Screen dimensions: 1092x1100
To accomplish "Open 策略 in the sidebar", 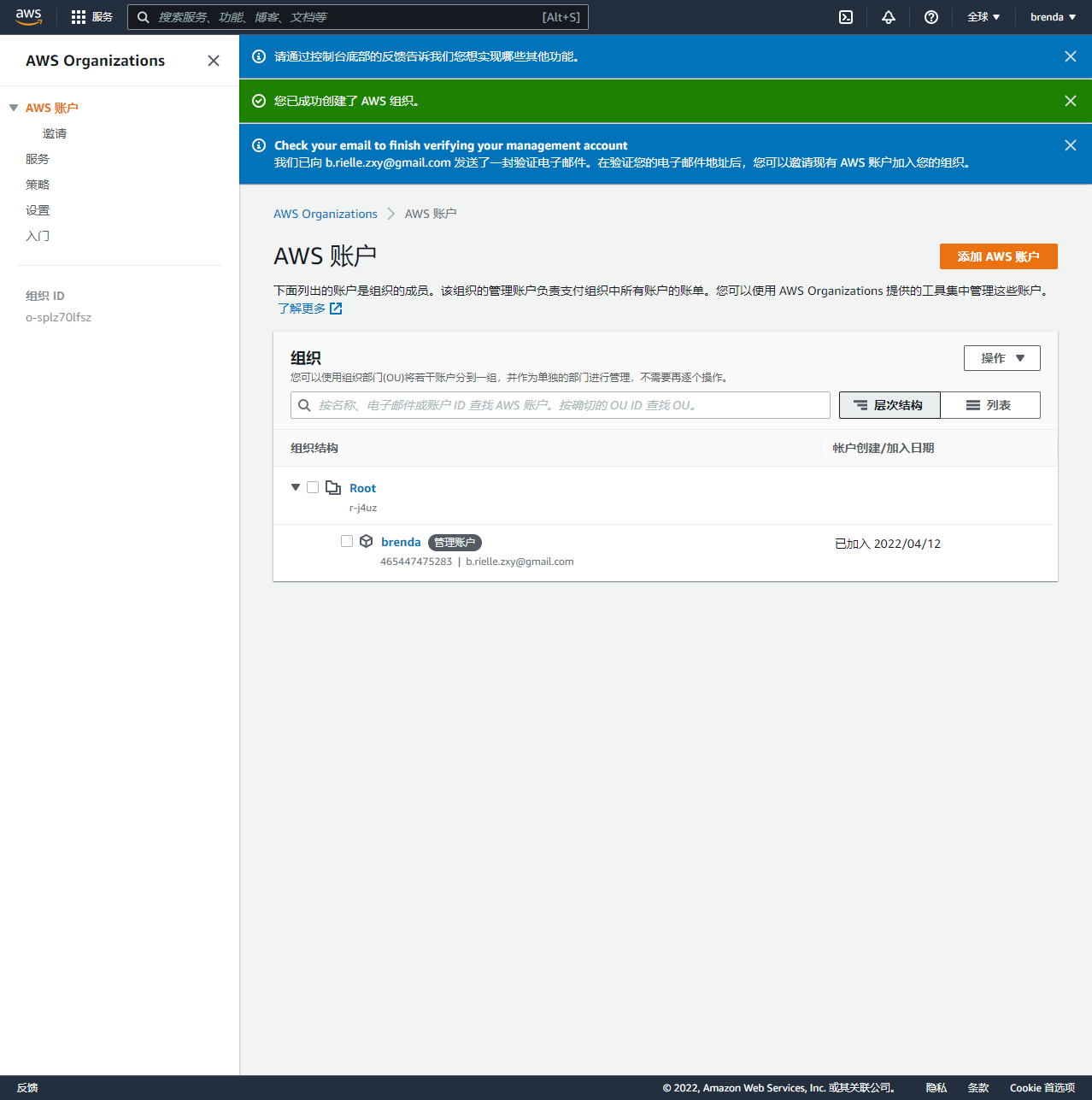I will pyautogui.click(x=38, y=185).
